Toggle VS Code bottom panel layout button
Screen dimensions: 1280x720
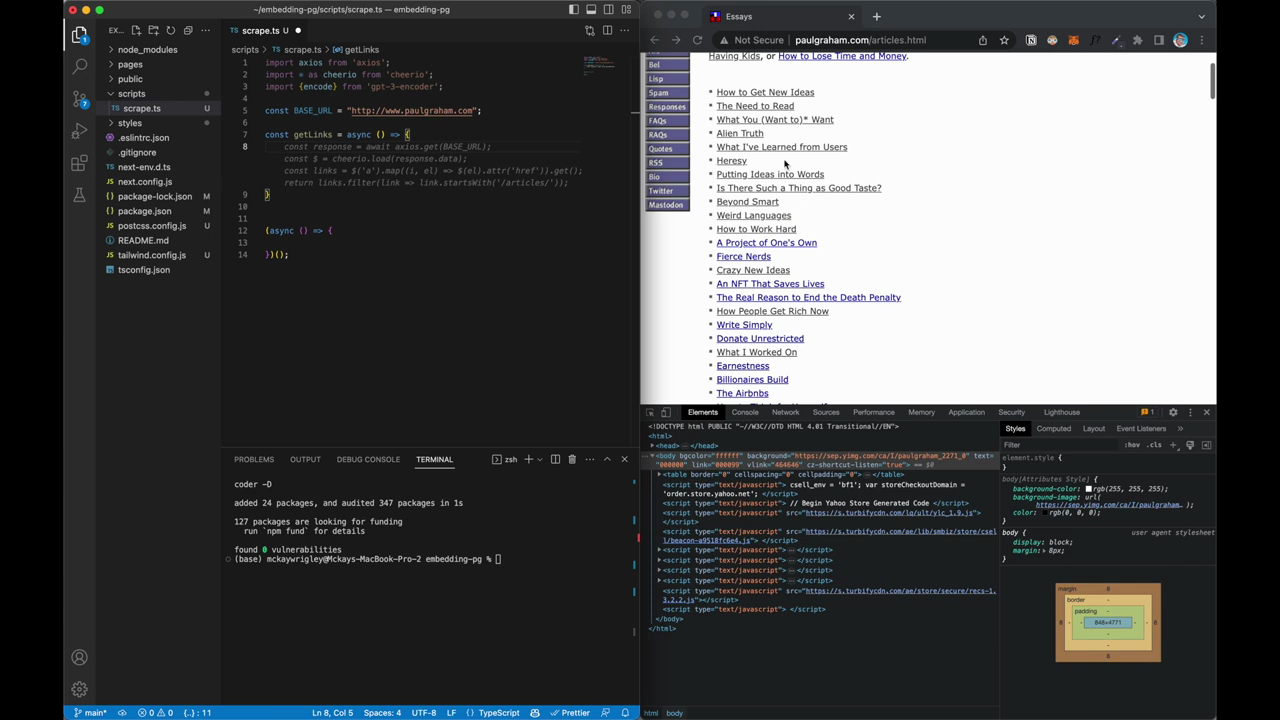(591, 9)
